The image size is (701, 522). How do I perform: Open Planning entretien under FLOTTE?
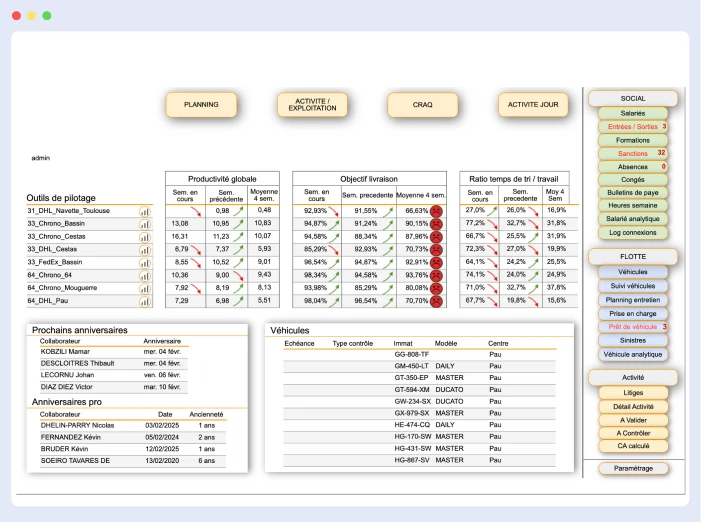(632, 300)
